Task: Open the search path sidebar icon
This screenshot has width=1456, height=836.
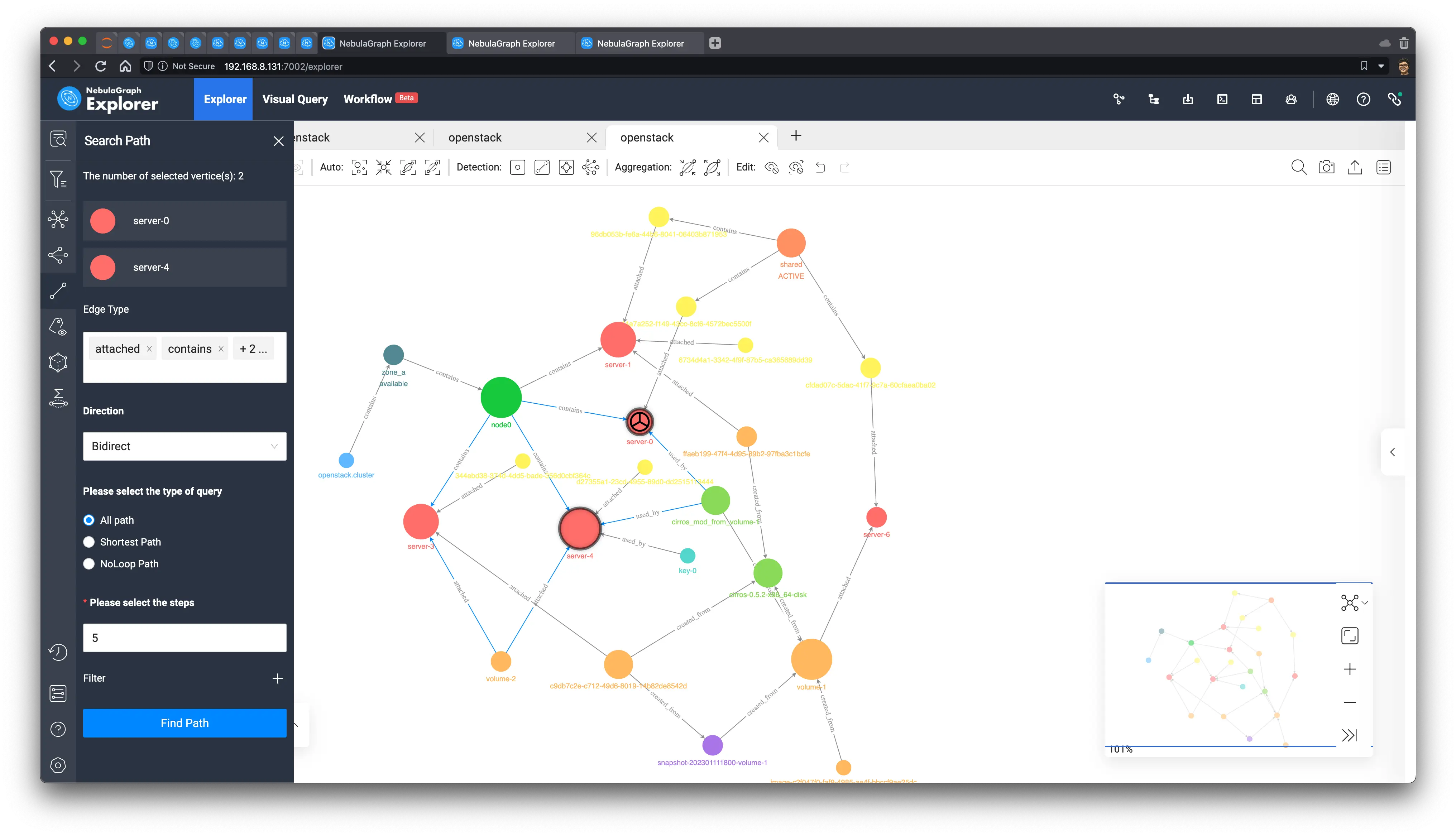Action: tap(58, 291)
